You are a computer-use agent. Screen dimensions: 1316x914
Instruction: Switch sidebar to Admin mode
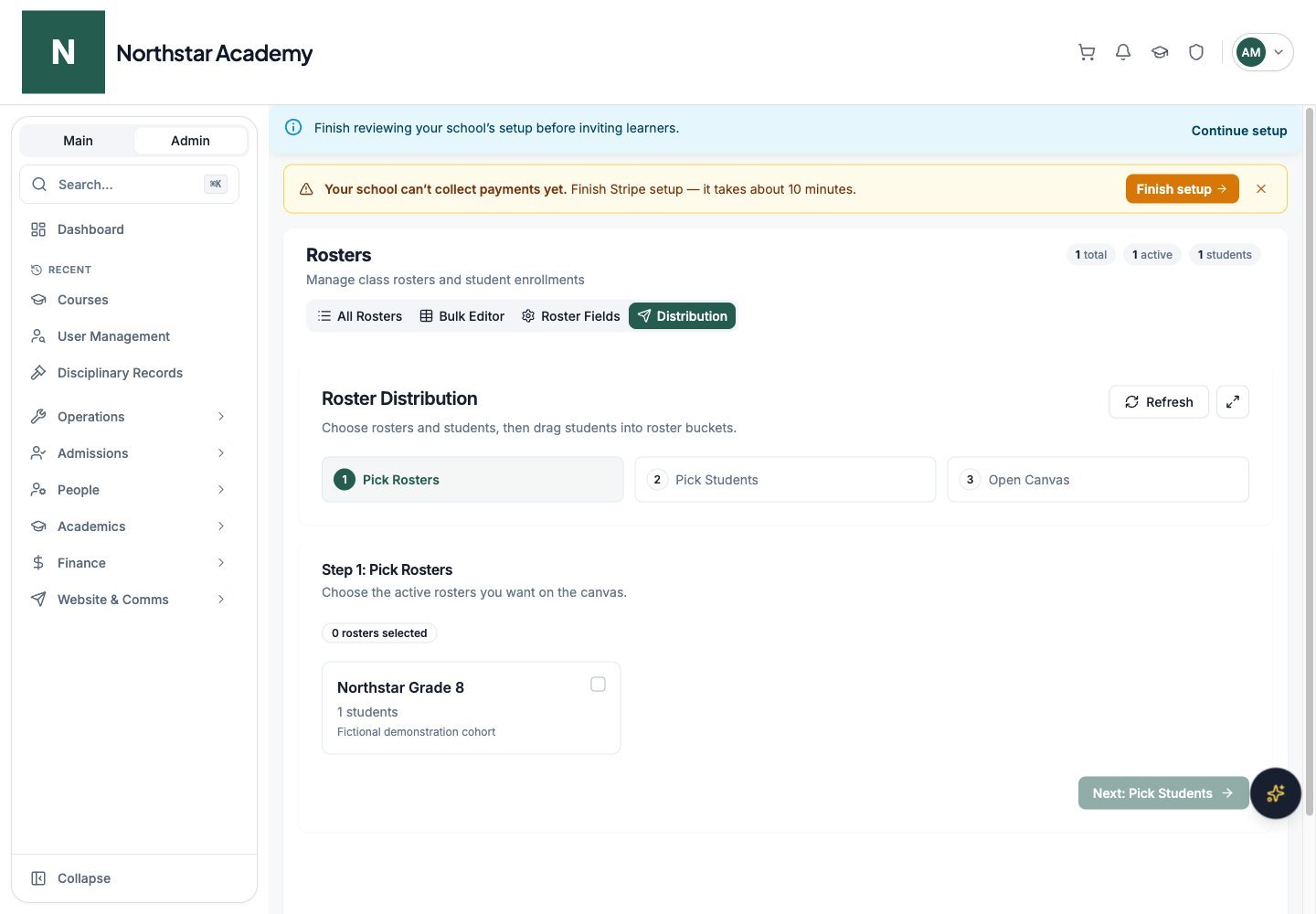[190, 141]
